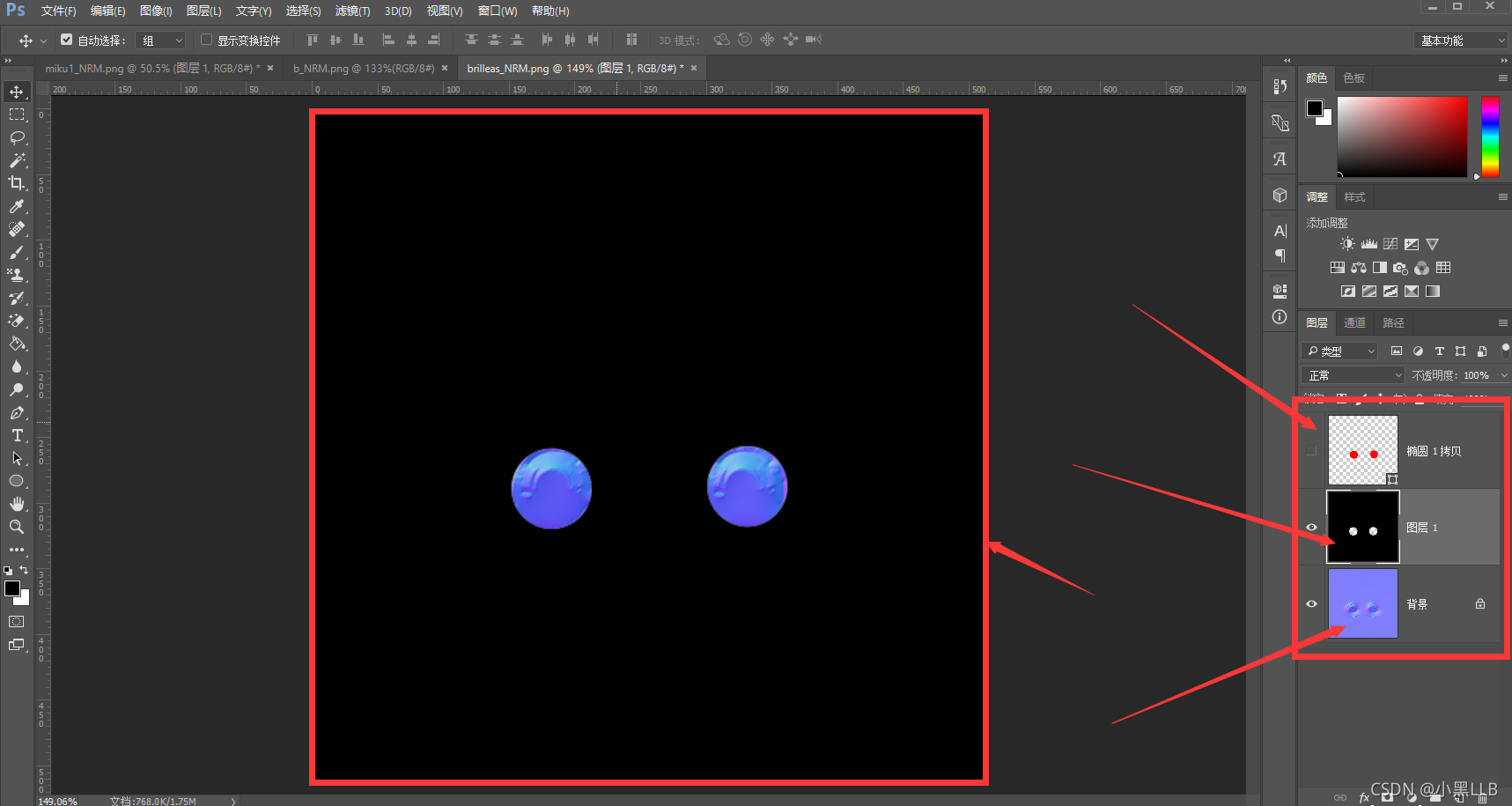
Task: Select the Healing Brush tool
Action: coord(17,229)
